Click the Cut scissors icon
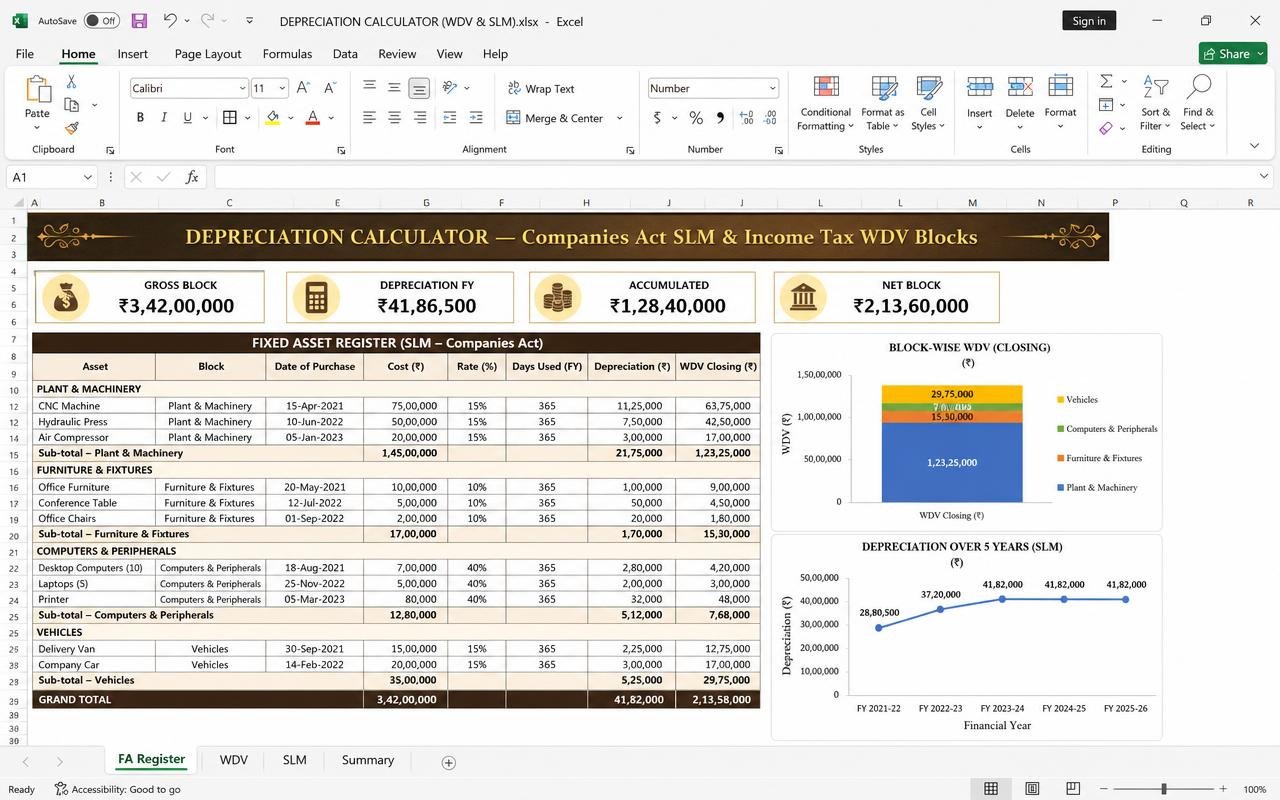This screenshot has width=1280, height=800. tap(71, 81)
